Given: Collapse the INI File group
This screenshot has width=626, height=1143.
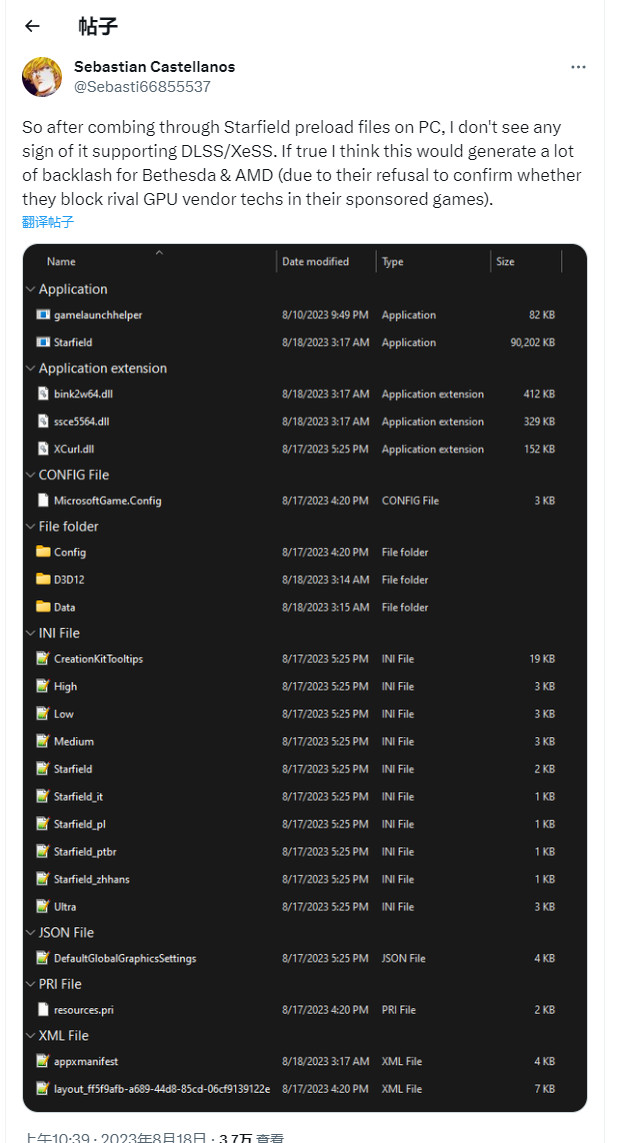Looking at the screenshot, I should [x=30, y=633].
